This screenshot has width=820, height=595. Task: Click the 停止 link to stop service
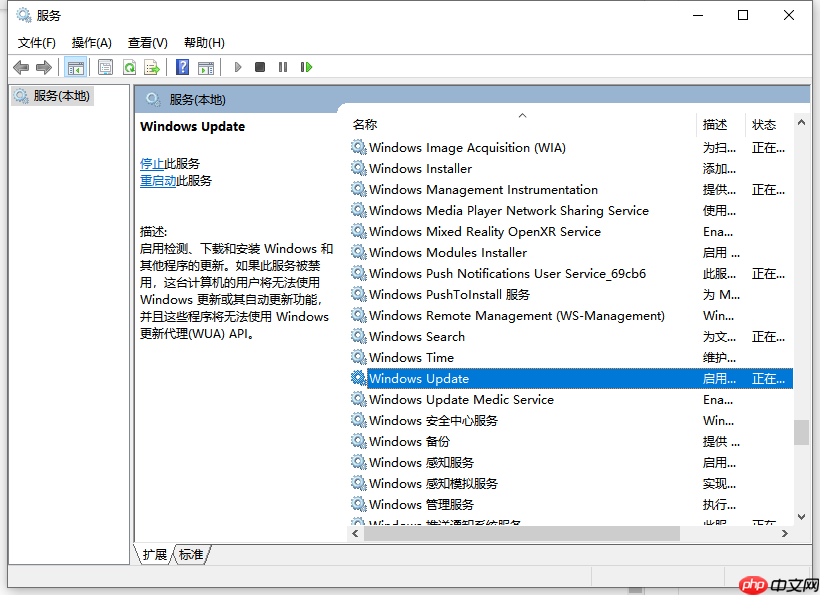click(152, 164)
